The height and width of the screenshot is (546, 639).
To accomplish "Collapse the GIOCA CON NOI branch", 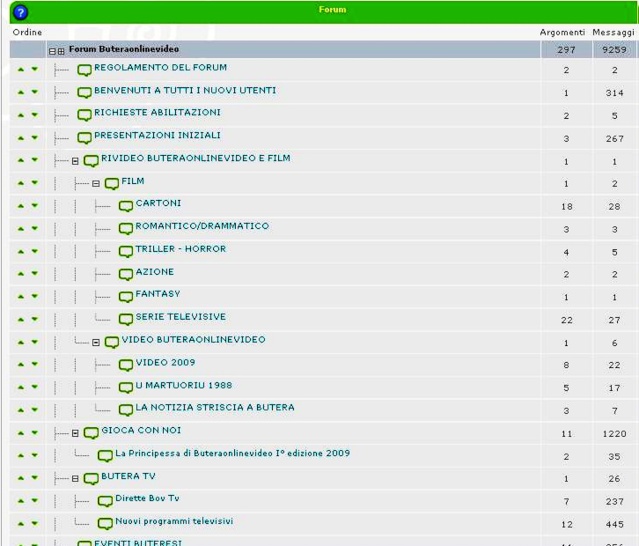I will click(x=75, y=433).
